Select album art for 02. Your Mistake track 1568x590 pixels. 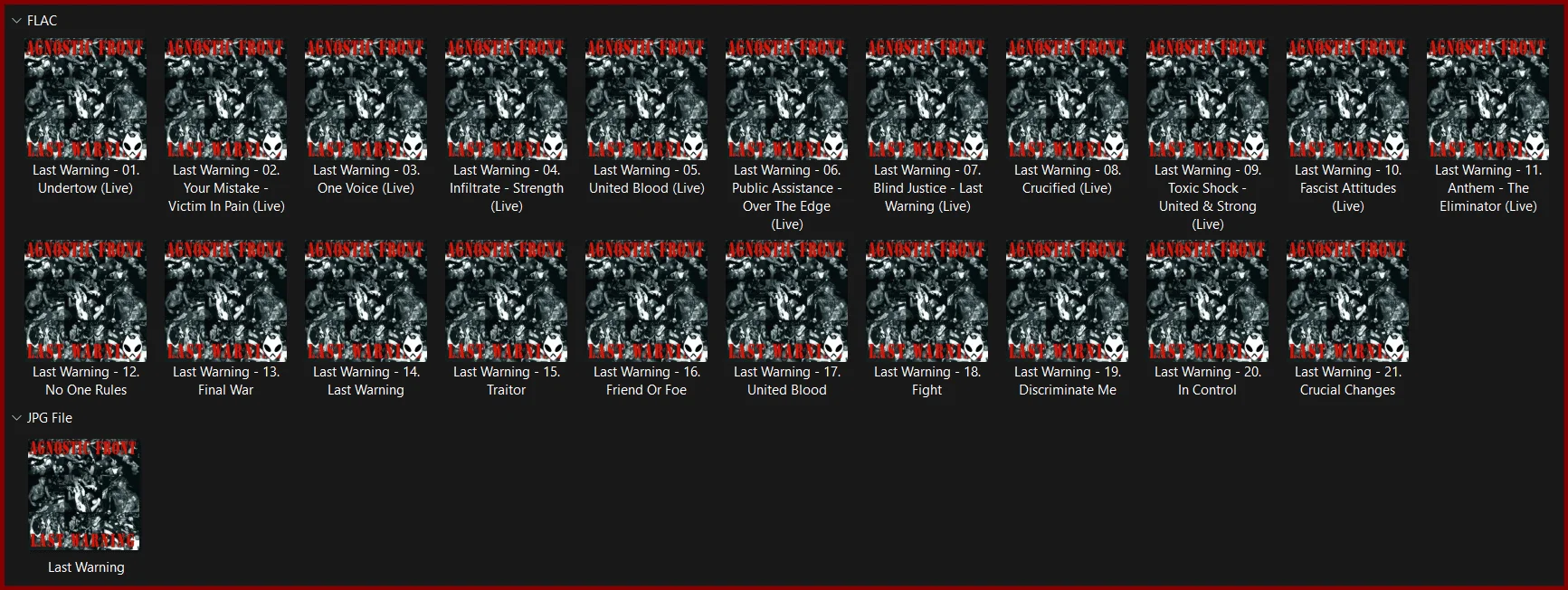point(226,99)
